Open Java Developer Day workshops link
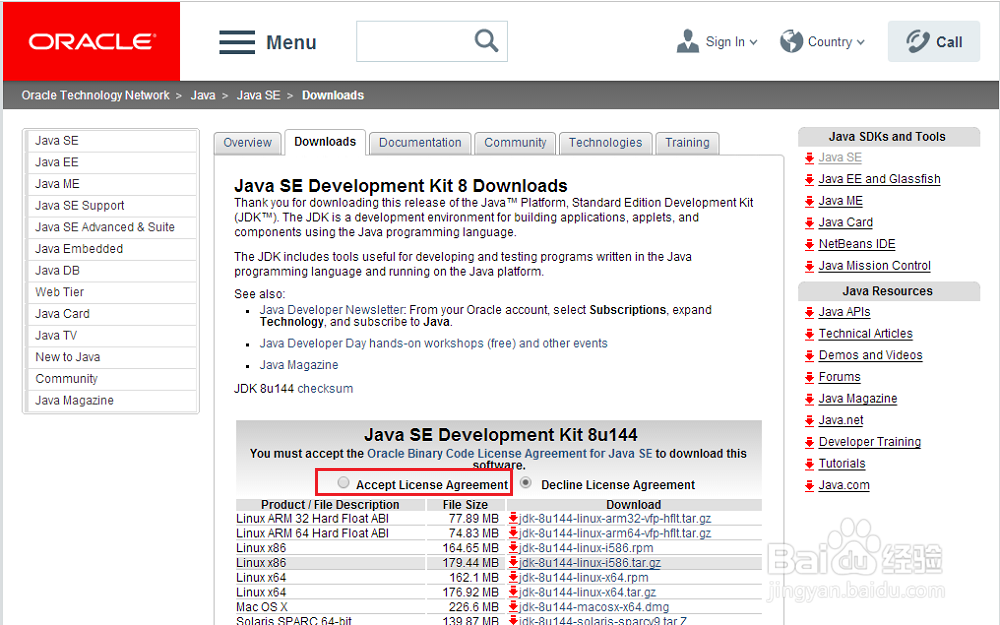 (x=433, y=343)
